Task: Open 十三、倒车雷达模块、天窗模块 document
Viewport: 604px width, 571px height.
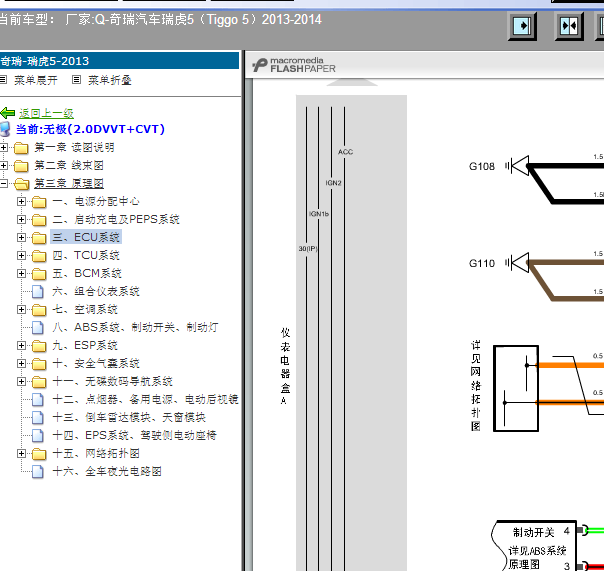Action: coord(129,417)
